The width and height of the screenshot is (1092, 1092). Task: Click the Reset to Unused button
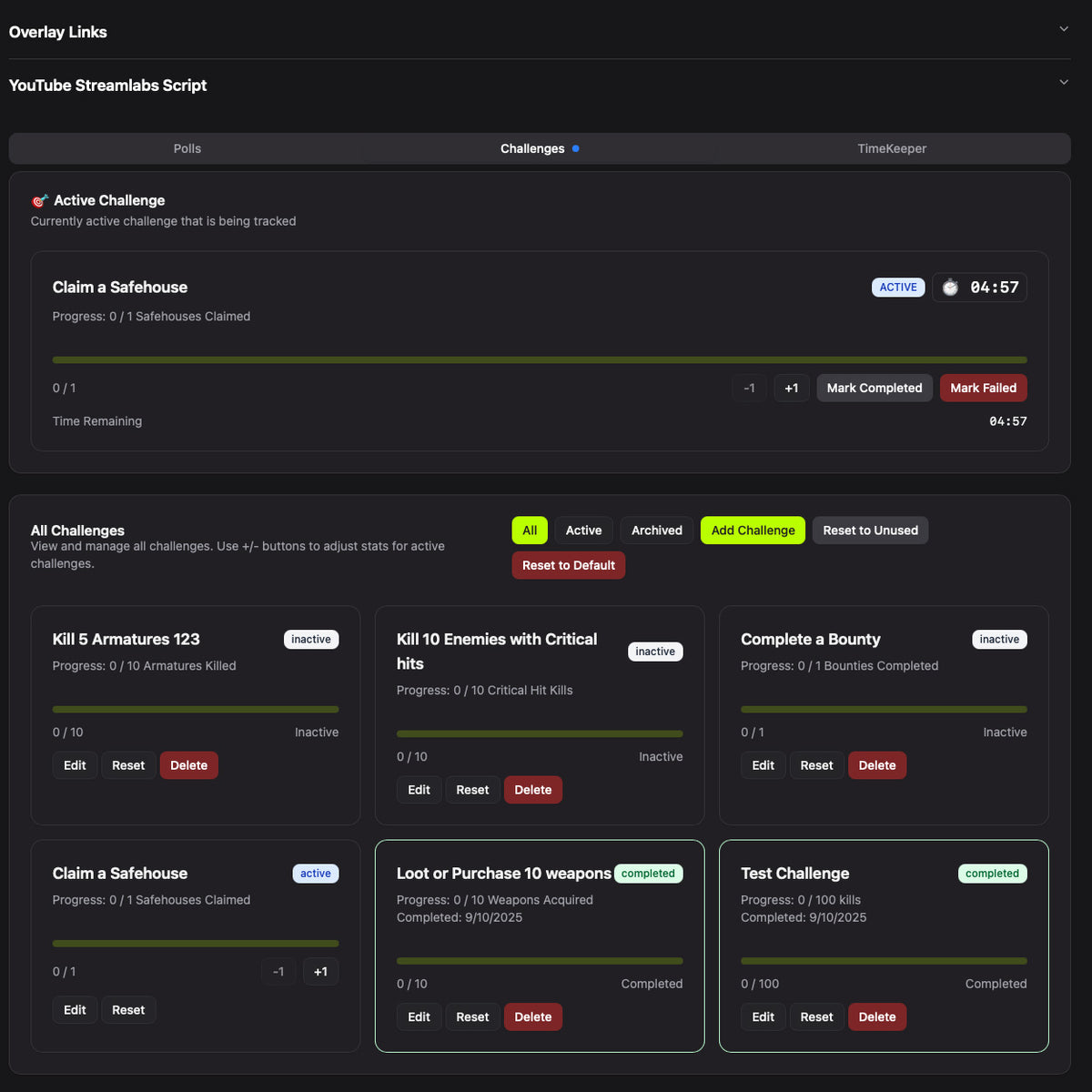(870, 531)
